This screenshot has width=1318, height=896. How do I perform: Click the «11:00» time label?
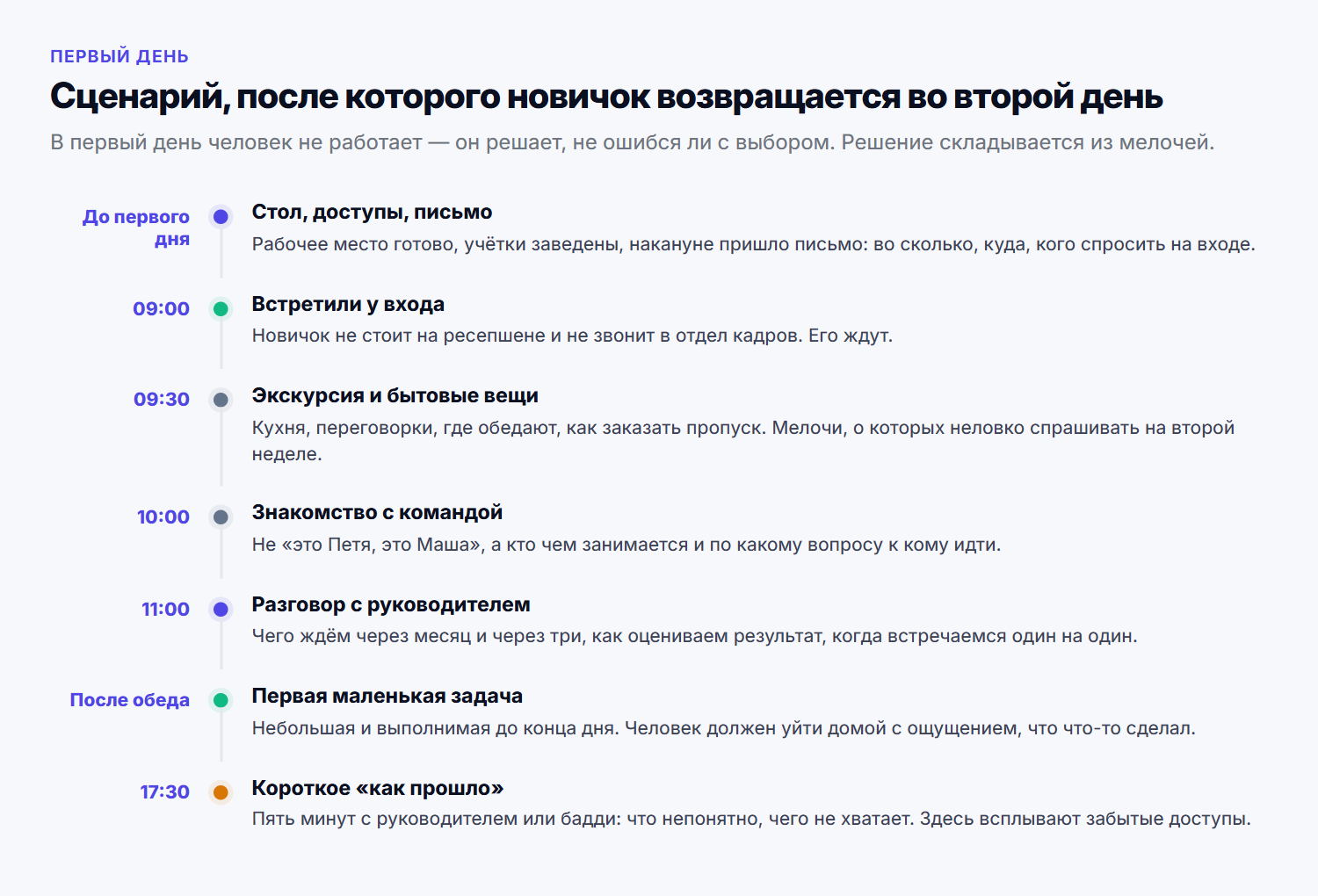pyautogui.click(x=165, y=609)
